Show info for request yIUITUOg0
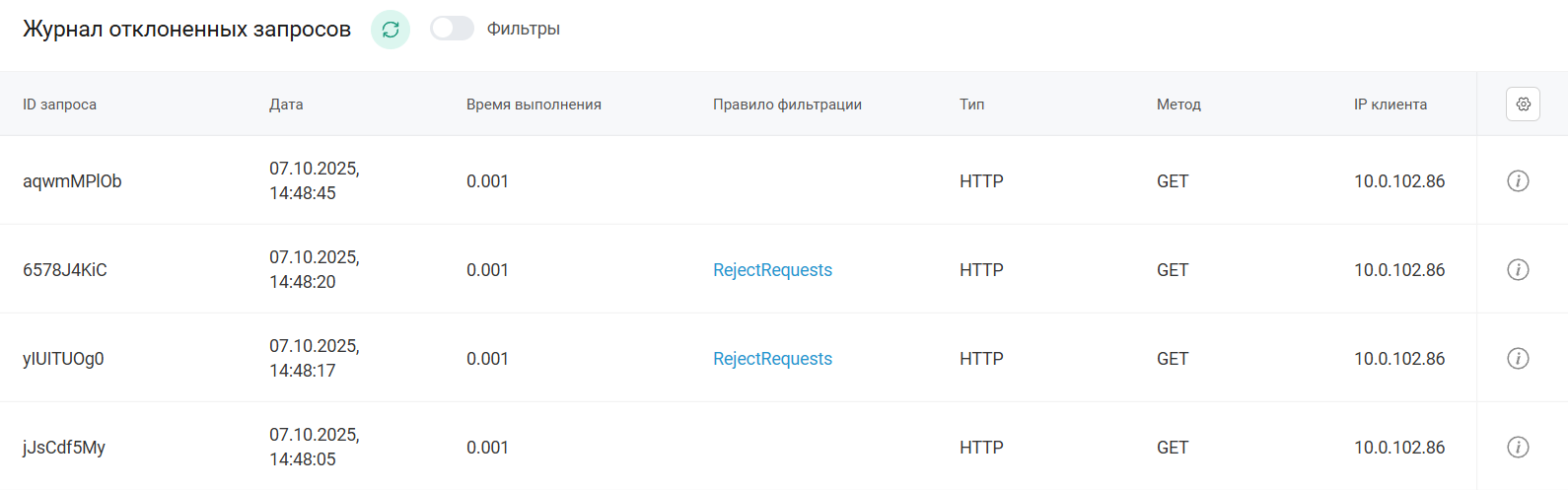Viewport: 1568px width, 490px height. tap(1518, 359)
